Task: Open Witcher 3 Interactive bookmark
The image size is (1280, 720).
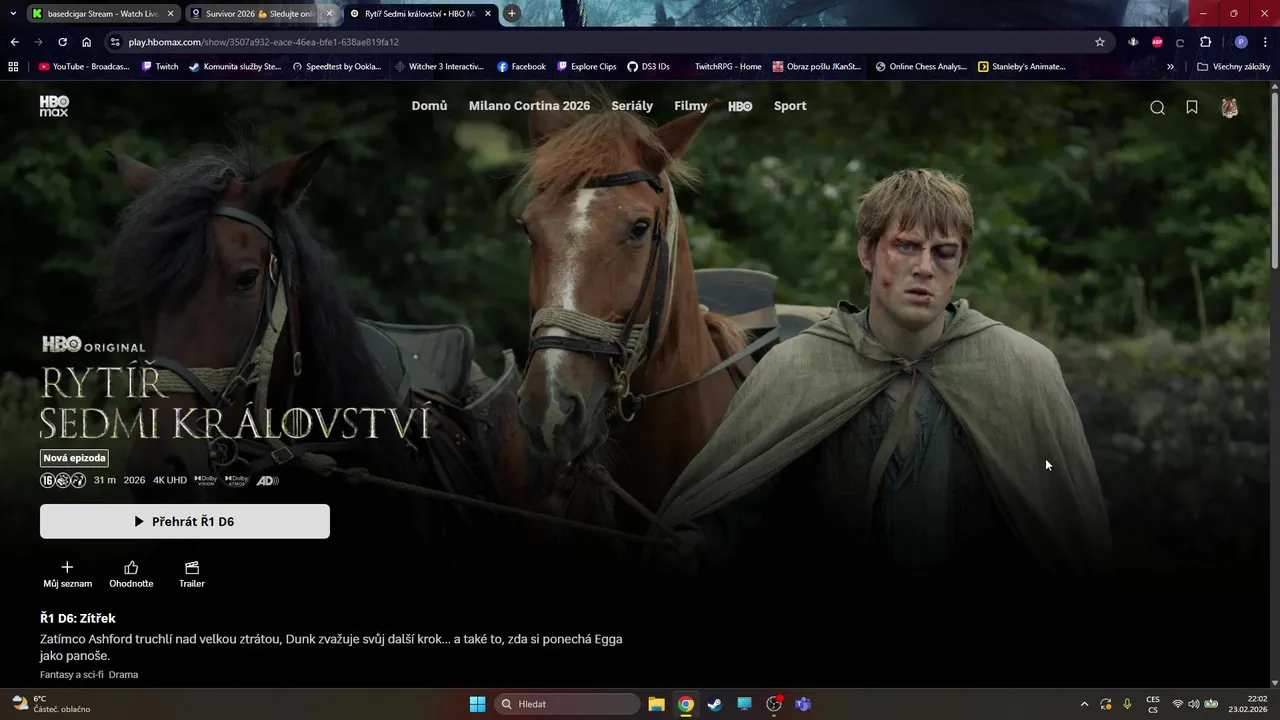Action: coord(440,67)
